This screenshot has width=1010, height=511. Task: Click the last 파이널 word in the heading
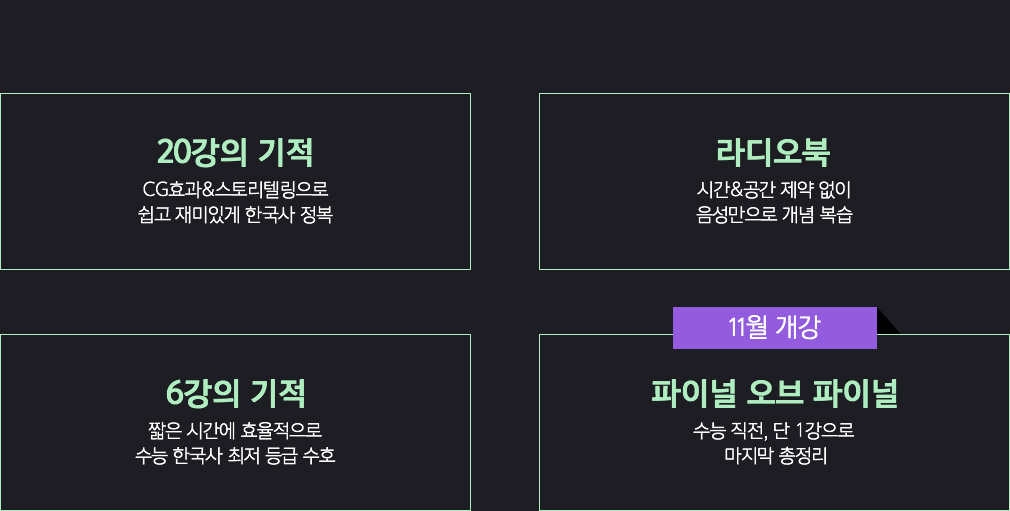point(855,393)
